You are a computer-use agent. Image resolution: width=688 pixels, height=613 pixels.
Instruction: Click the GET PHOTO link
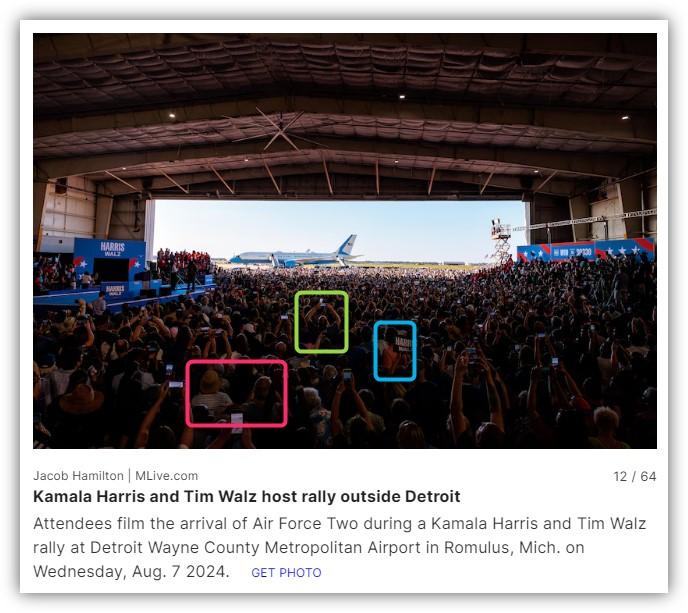point(286,573)
